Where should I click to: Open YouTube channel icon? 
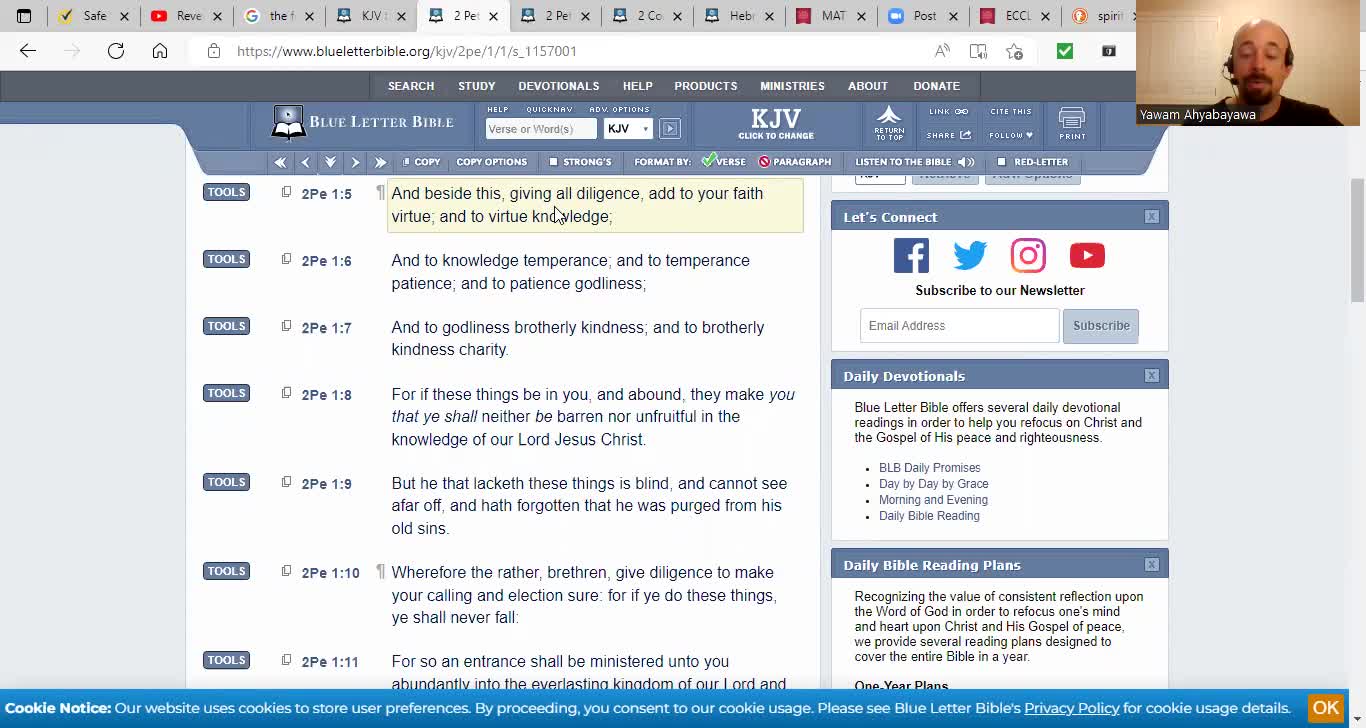click(1087, 256)
